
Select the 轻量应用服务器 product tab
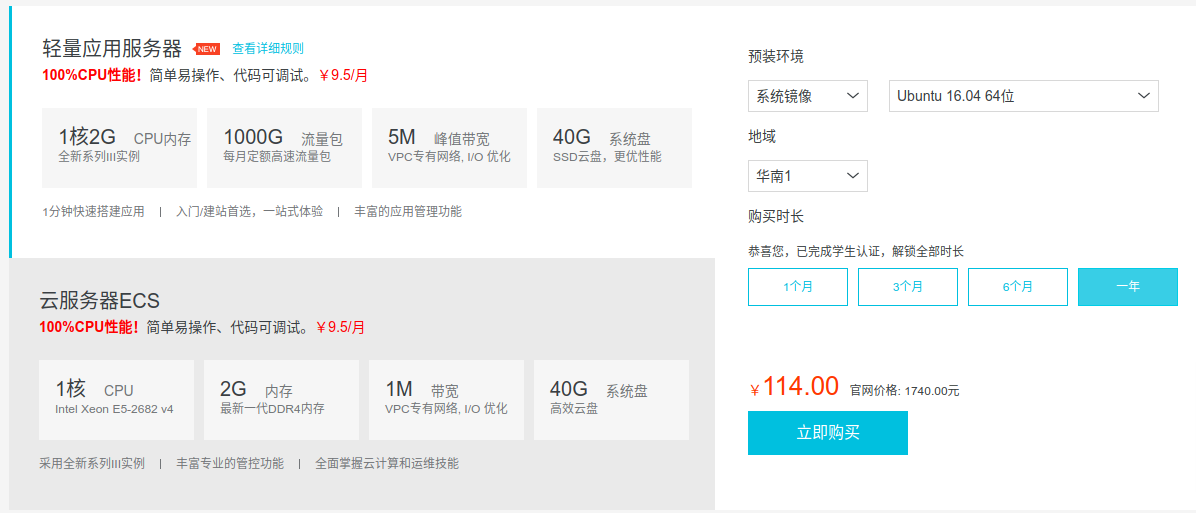pos(362,132)
